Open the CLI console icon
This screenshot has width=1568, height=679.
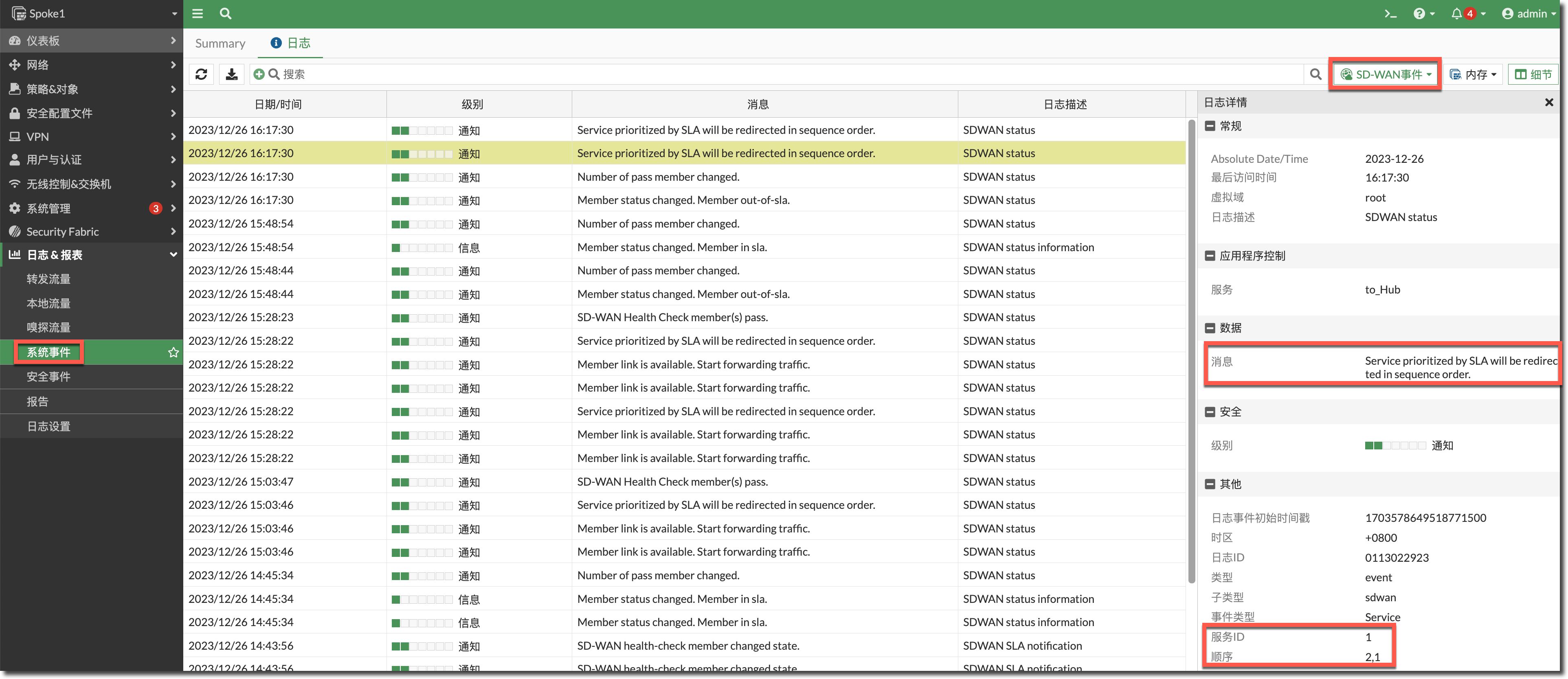[1390, 13]
